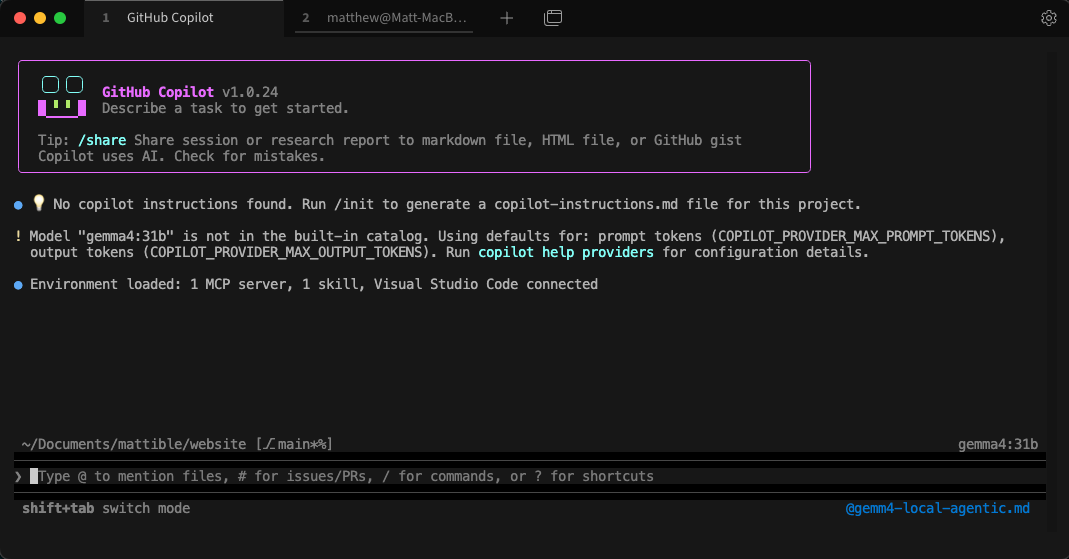
Task: Click the git branch main indicator
Action: point(295,444)
